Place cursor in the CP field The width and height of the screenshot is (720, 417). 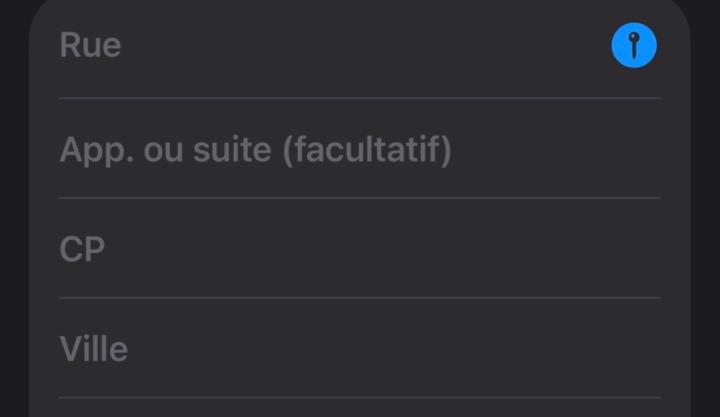coord(360,249)
